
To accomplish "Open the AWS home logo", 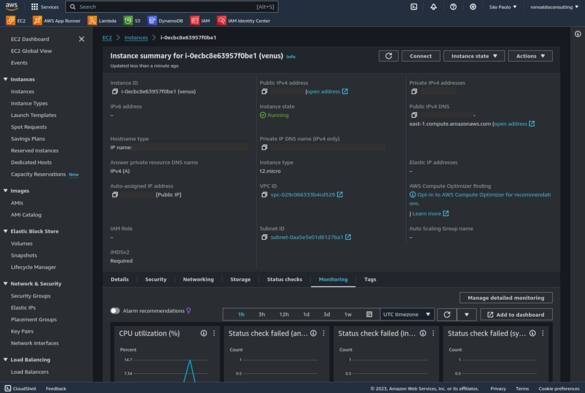I will click(x=12, y=6).
